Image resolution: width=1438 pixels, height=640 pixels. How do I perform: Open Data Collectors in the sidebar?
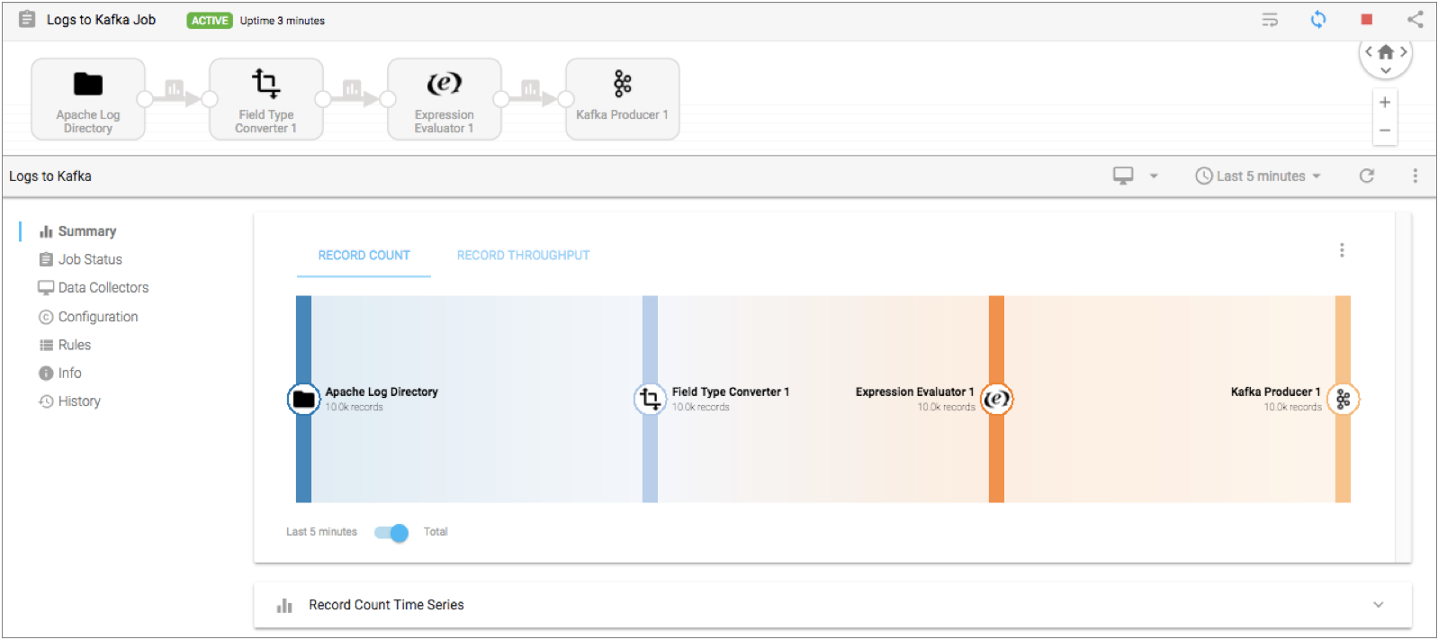102,287
